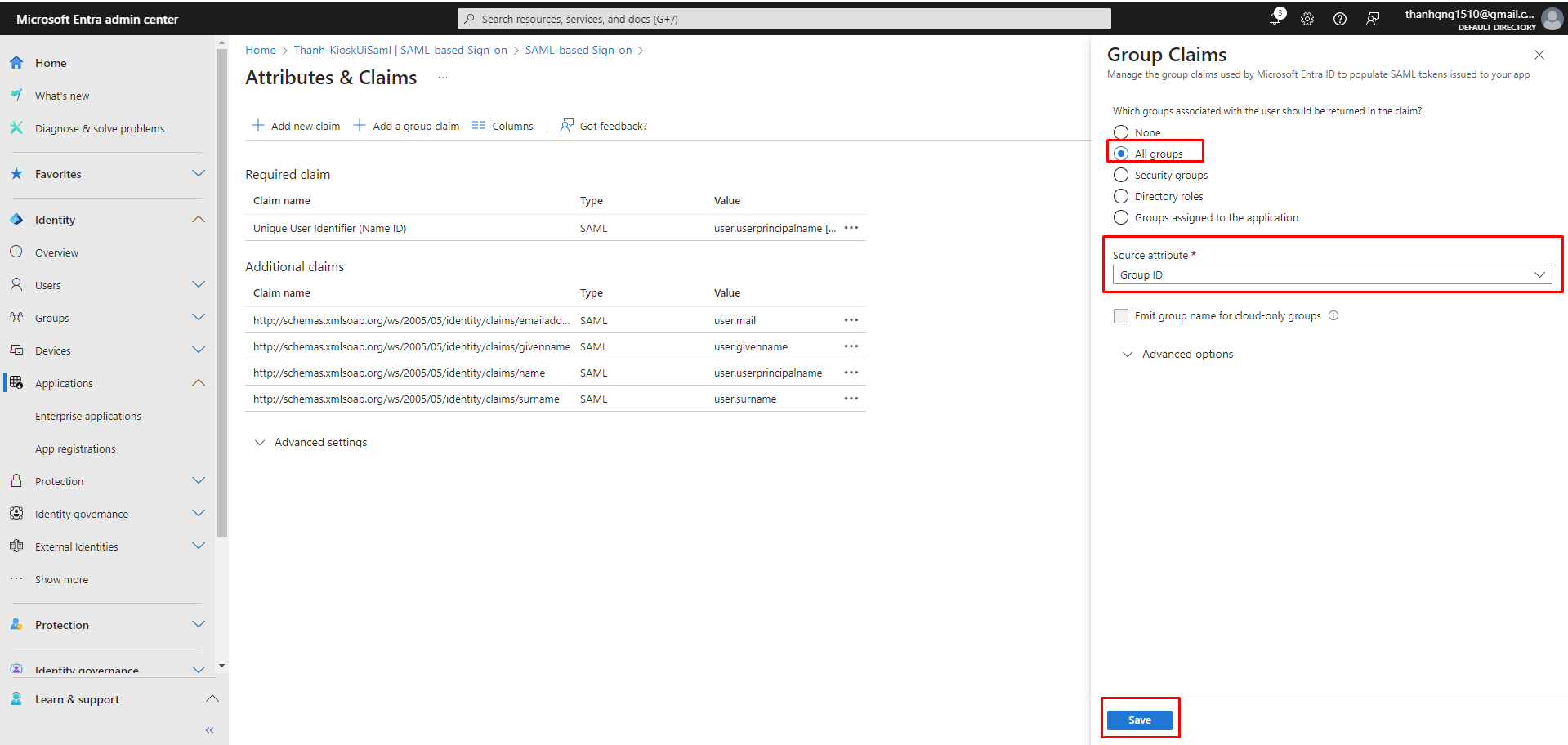This screenshot has height=745, width=1568.
Task: Click Got feedback? button
Action: (x=604, y=126)
